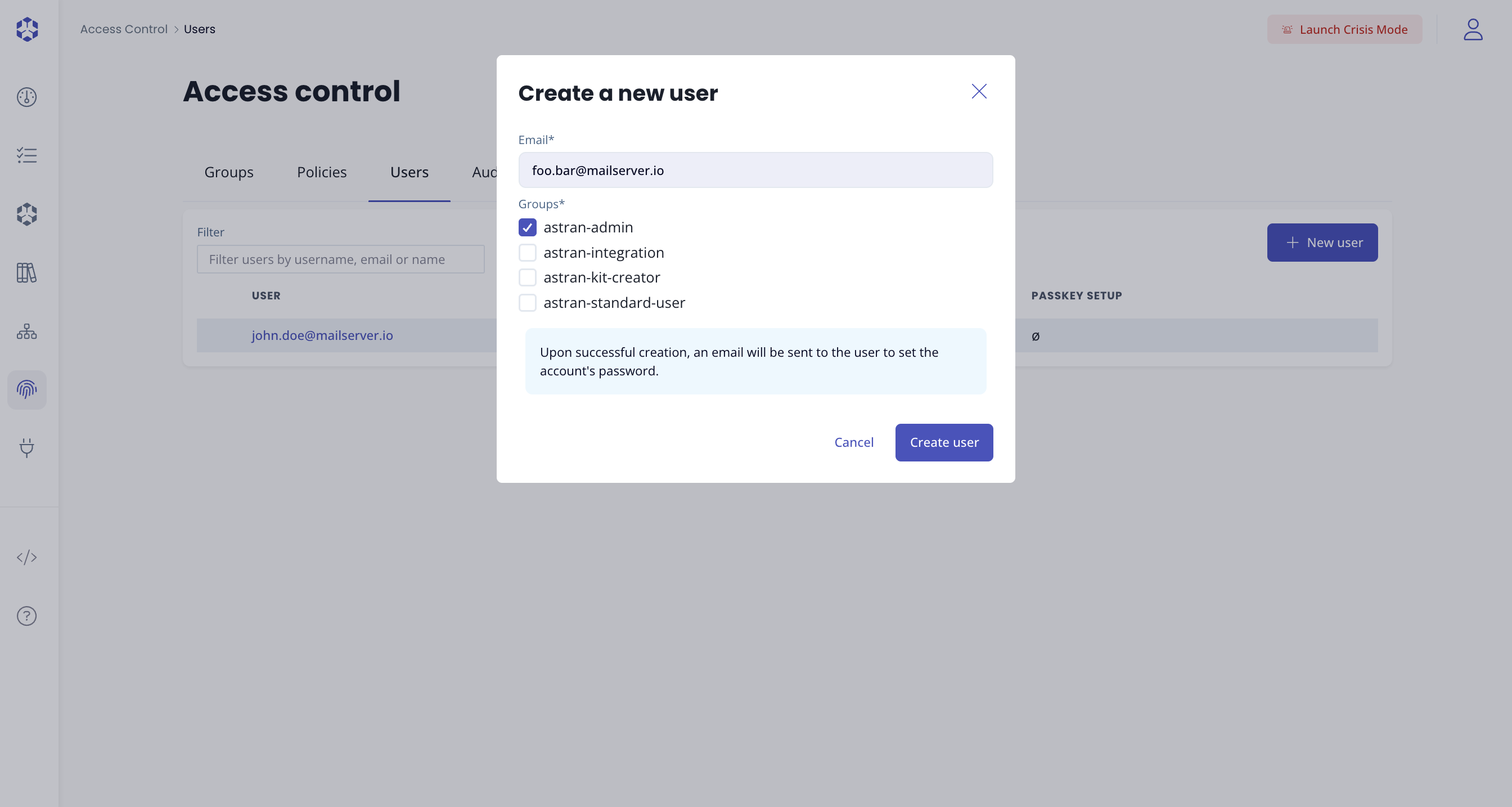Click the code developer icon in sidebar
The width and height of the screenshot is (1512, 807).
(26, 557)
